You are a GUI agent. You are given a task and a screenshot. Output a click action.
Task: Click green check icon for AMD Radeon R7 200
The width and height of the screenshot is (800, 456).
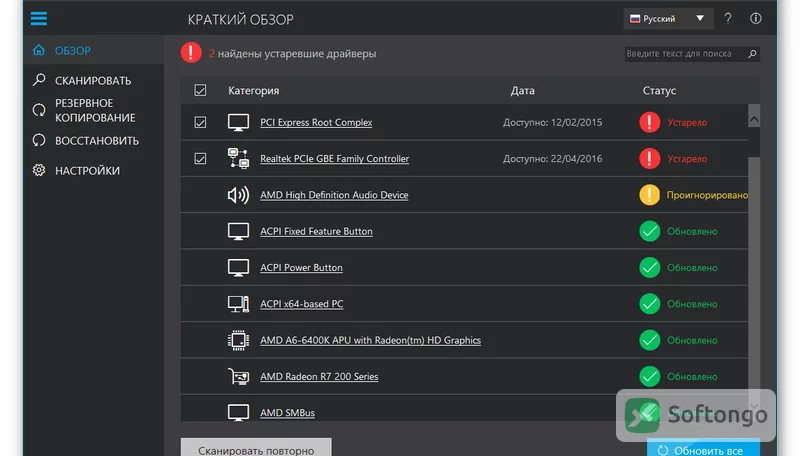coord(649,376)
